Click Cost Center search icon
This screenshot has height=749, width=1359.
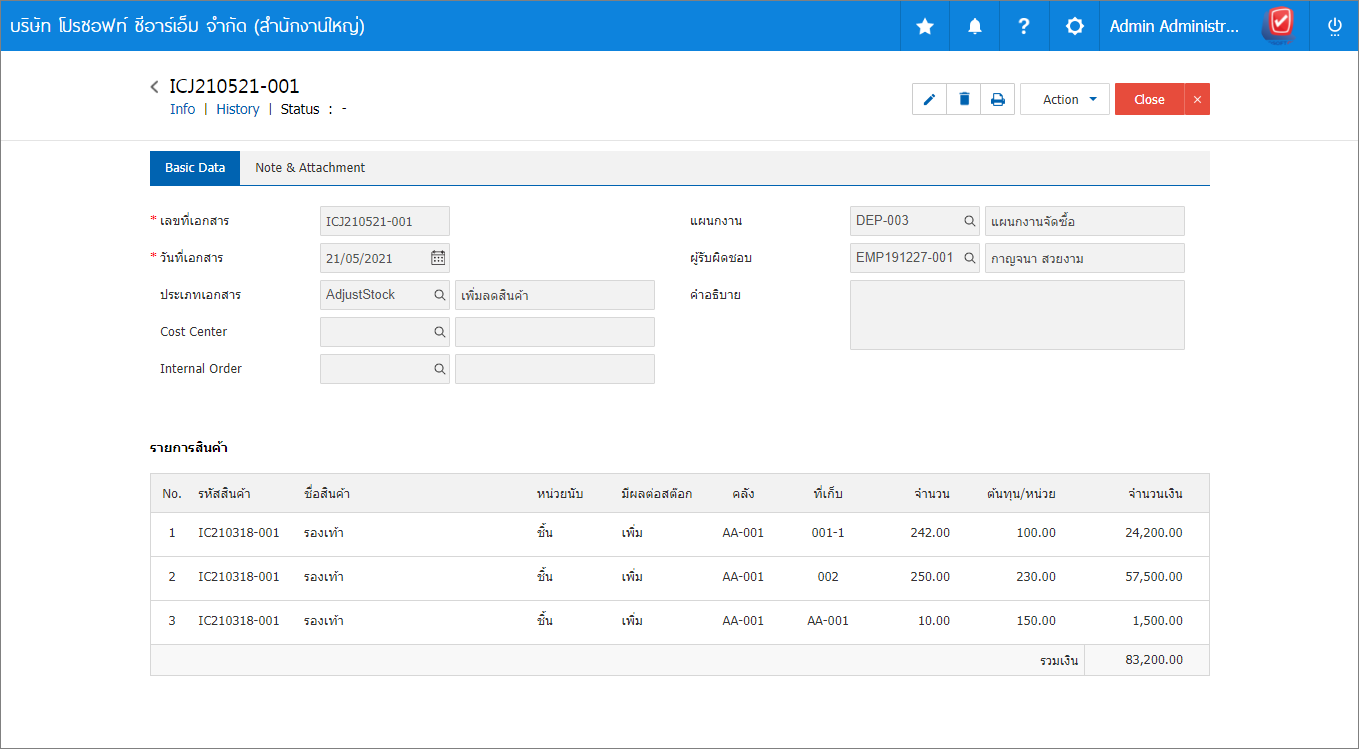pyautogui.click(x=439, y=332)
